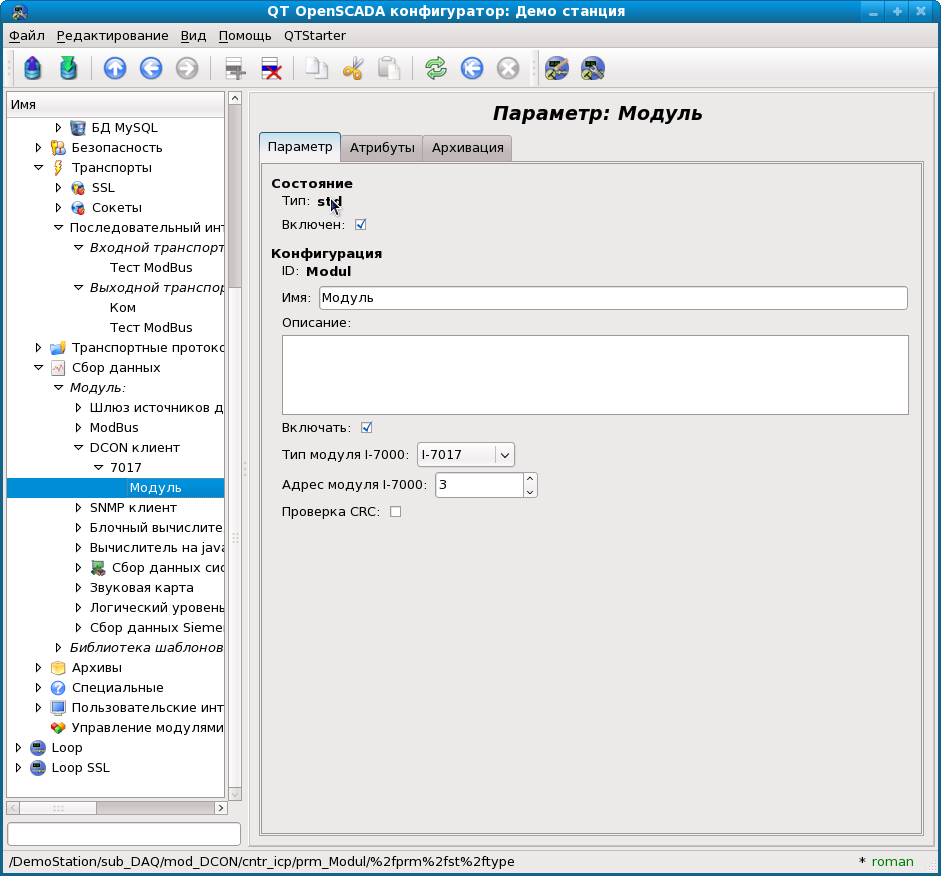Open the Редактирование menu
The width and height of the screenshot is (941, 876).
112,35
